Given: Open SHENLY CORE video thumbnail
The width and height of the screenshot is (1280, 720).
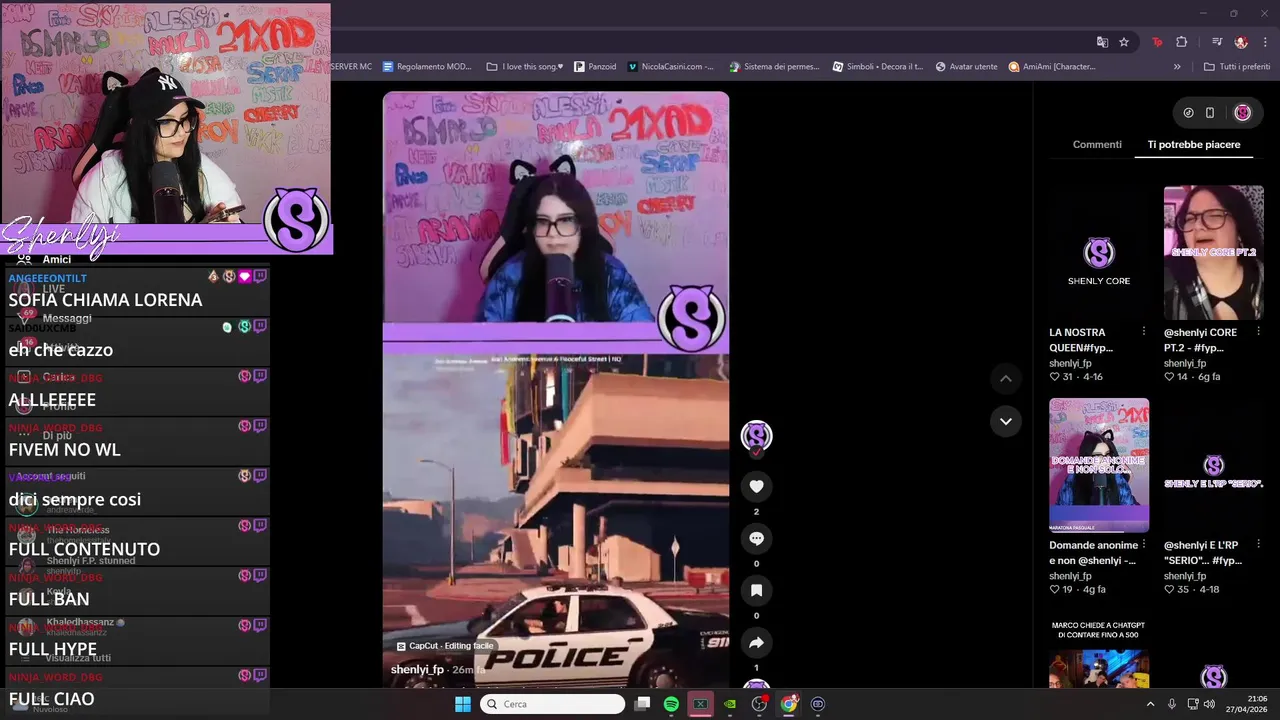Looking at the screenshot, I should [1099, 252].
